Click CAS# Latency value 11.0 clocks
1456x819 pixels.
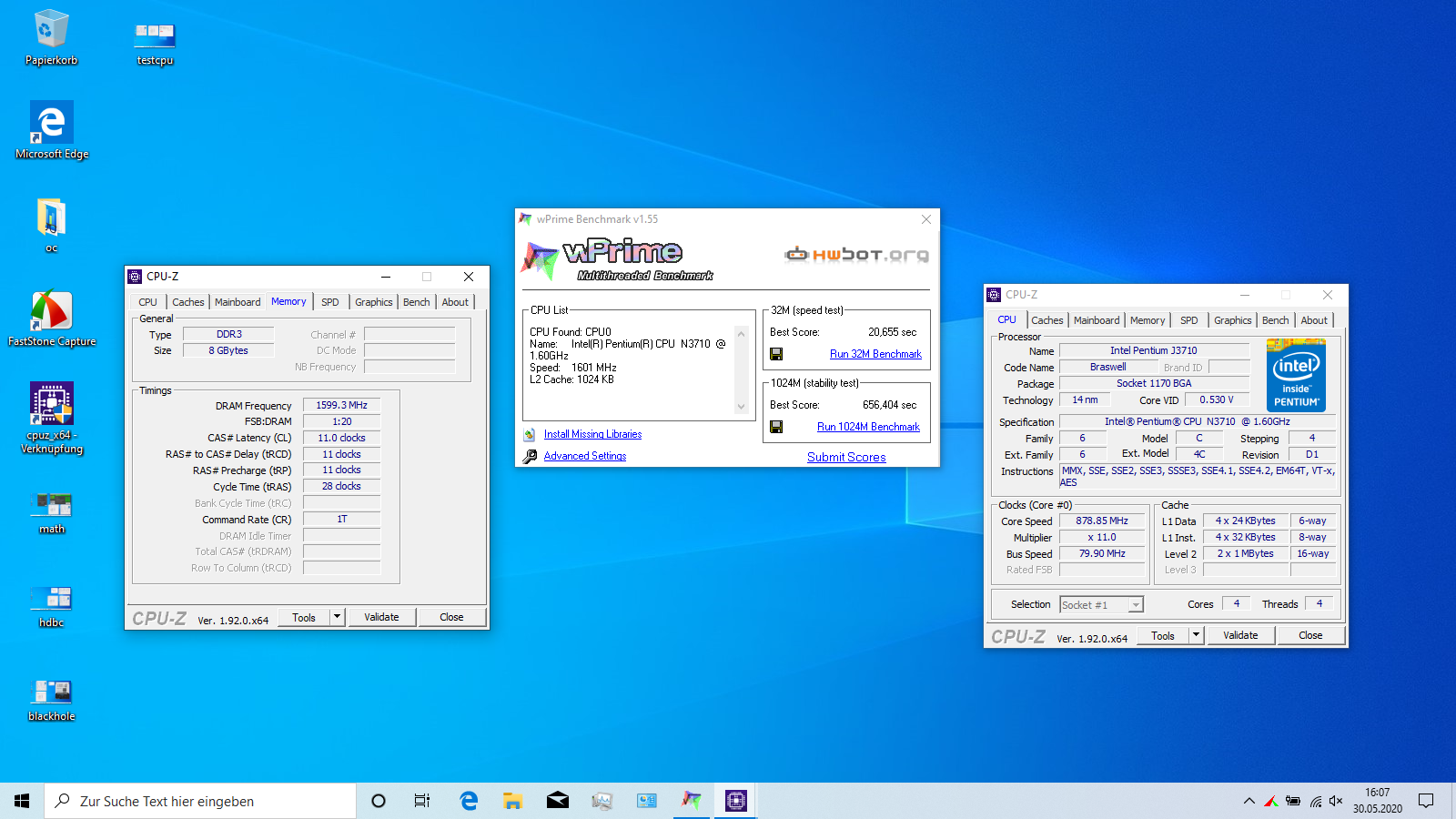pyautogui.click(x=341, y=438)
